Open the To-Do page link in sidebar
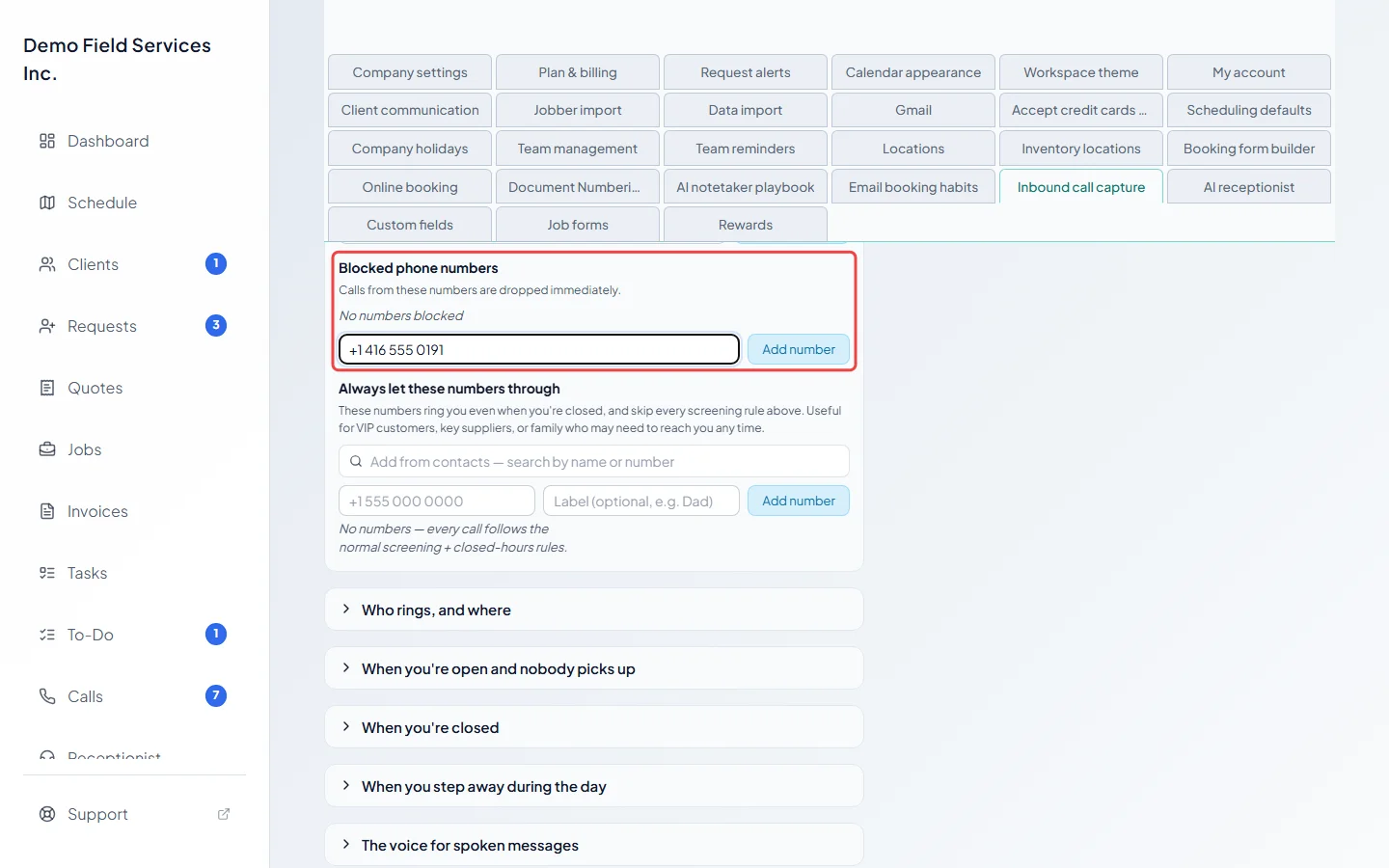 pos(91,635)
